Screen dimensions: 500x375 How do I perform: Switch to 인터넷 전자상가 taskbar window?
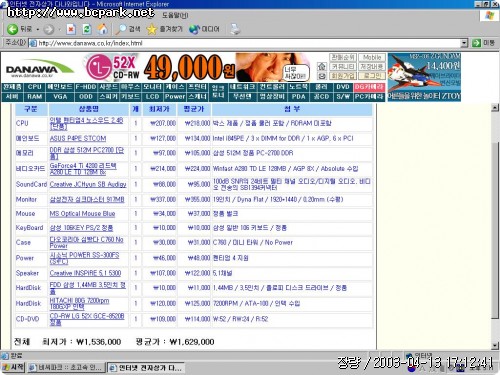[146, 368]
